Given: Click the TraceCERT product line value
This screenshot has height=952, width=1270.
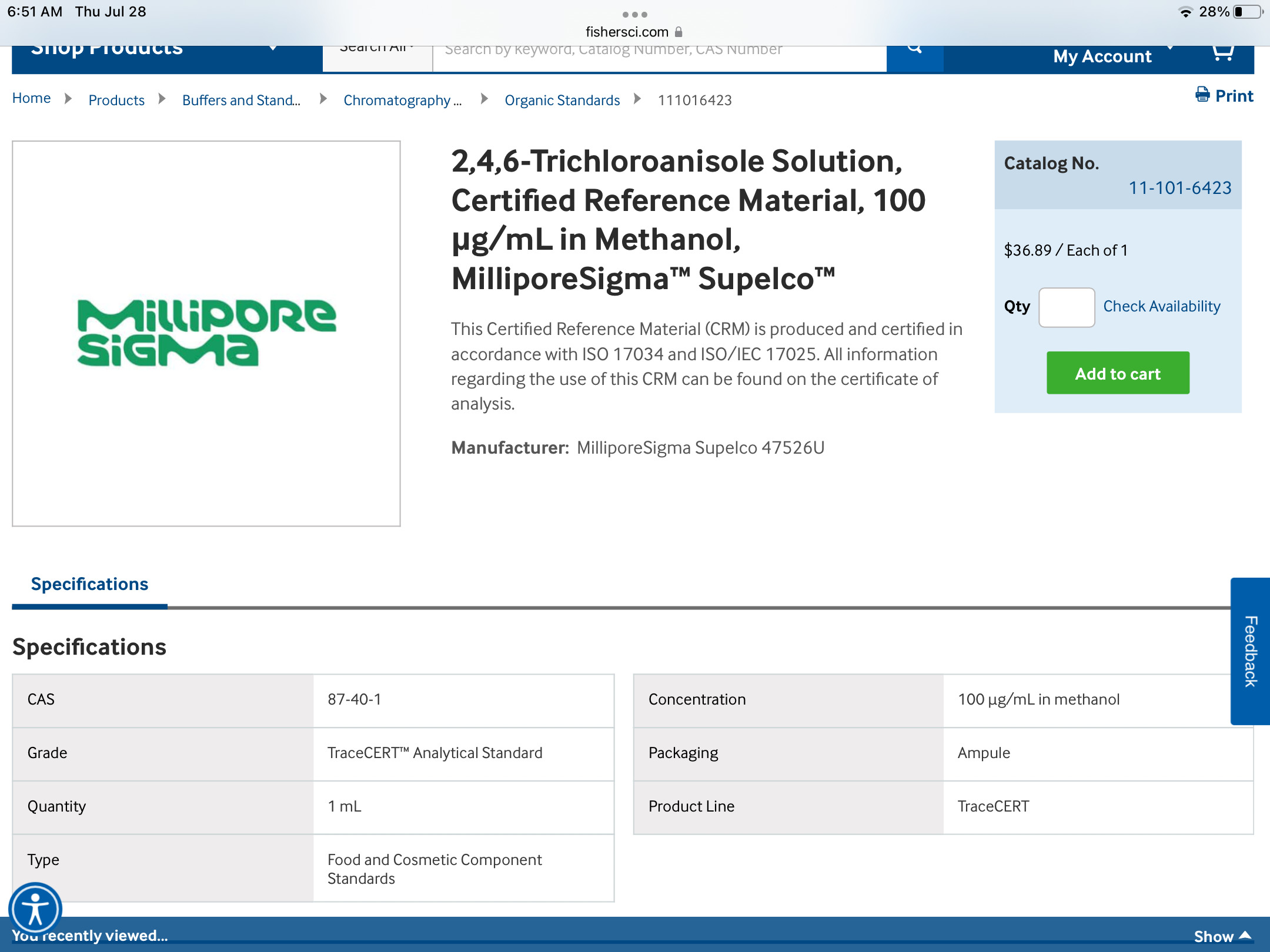Looking at the screenshot, I should 994,806.
